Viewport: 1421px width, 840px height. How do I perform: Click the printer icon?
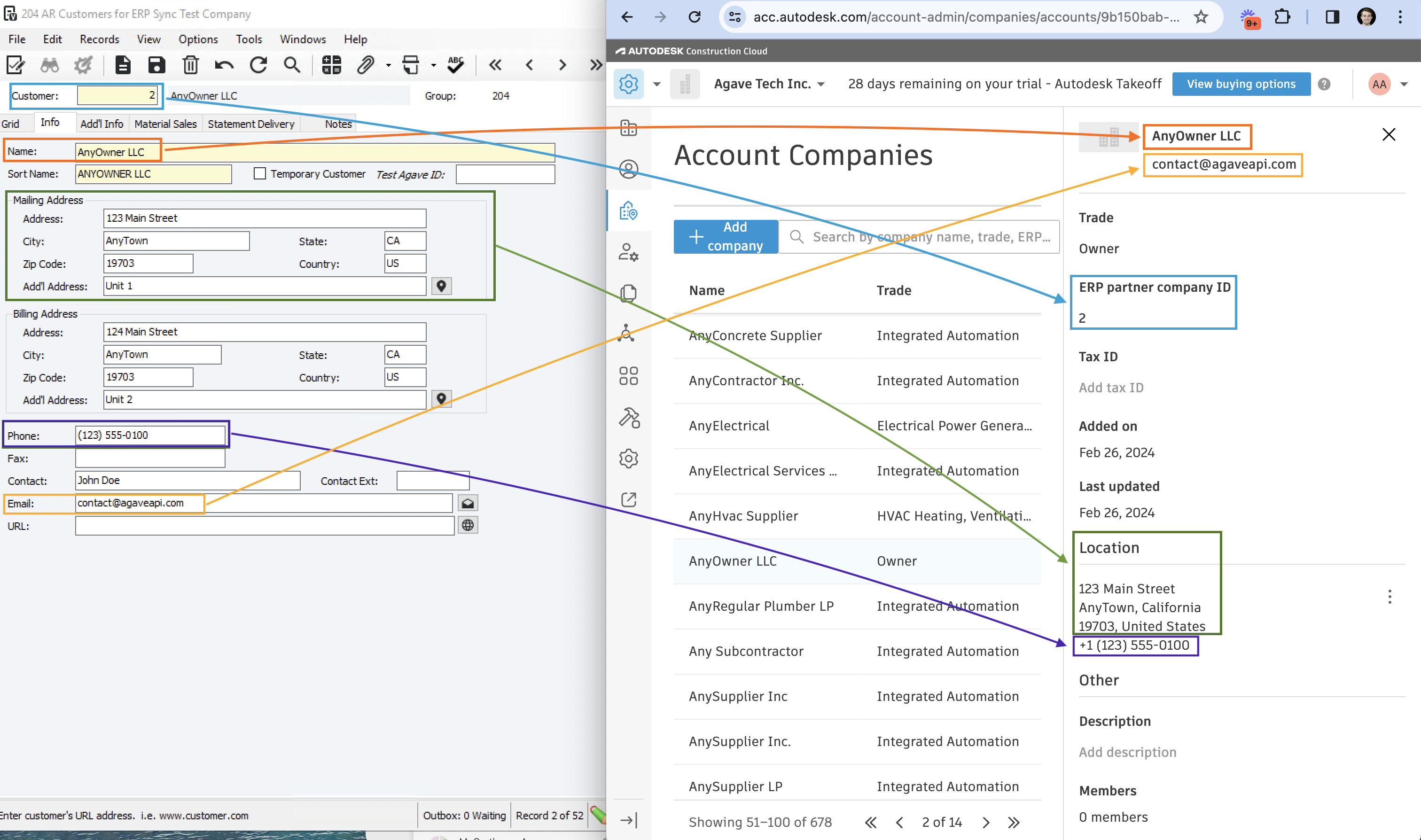tap(411, 64)
